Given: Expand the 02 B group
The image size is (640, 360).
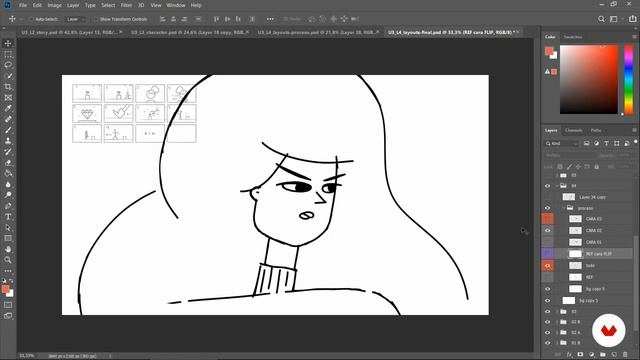Looking at the screenshot, I should [x=558, y=322].
